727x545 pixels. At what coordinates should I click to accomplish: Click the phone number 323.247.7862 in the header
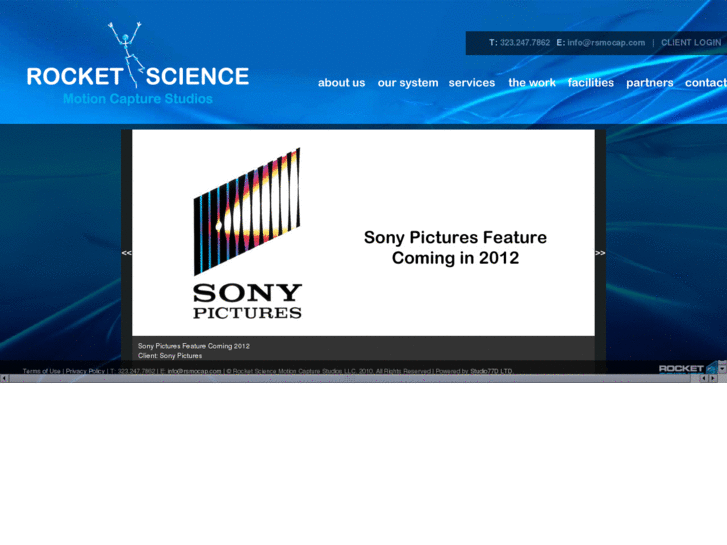click(x=525, y=43)
